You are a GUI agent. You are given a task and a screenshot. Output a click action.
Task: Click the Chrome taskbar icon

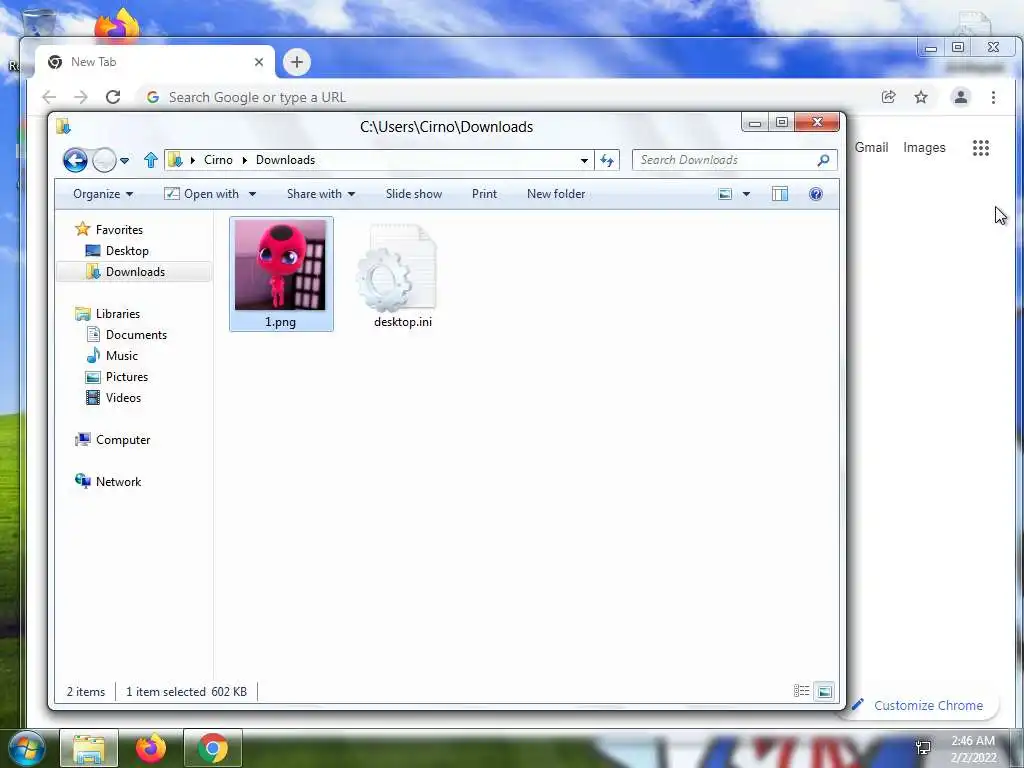[213, 748]
